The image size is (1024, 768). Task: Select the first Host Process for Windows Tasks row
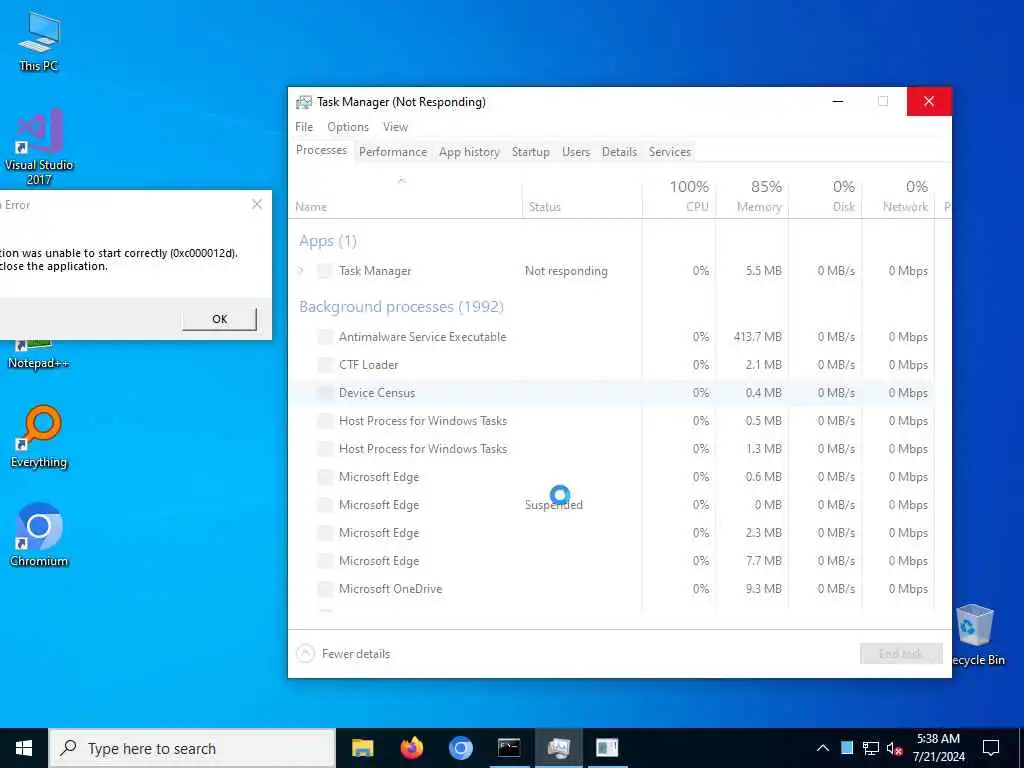[611, 421]
